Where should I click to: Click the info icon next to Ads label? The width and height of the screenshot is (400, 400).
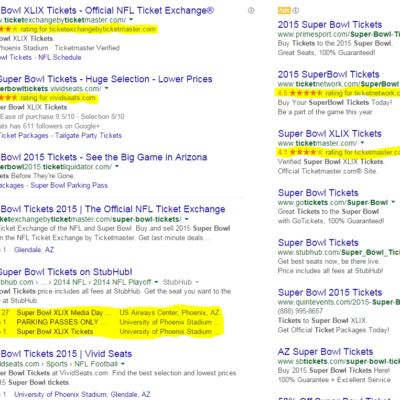pos(296,11)
